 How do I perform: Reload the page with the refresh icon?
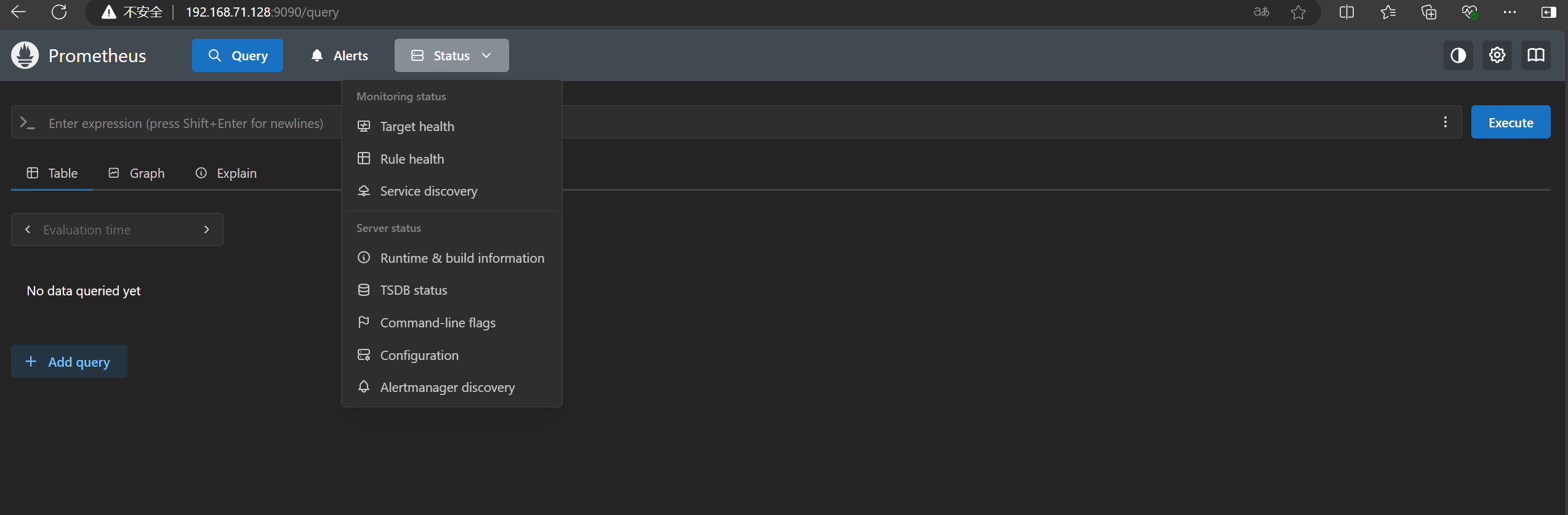(59, 12)
